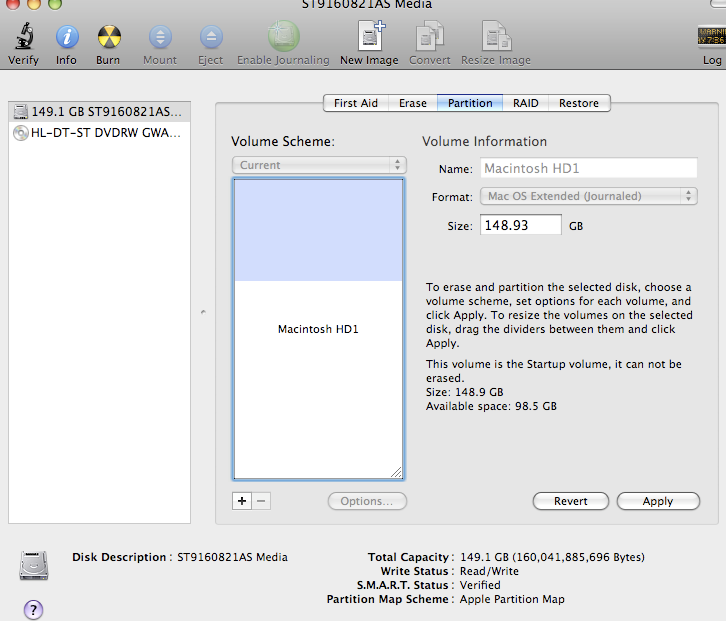Switch to the First Aid tab
Viewport: 726px width, 621px height.
pyautogui.click(x=356, y=103)
